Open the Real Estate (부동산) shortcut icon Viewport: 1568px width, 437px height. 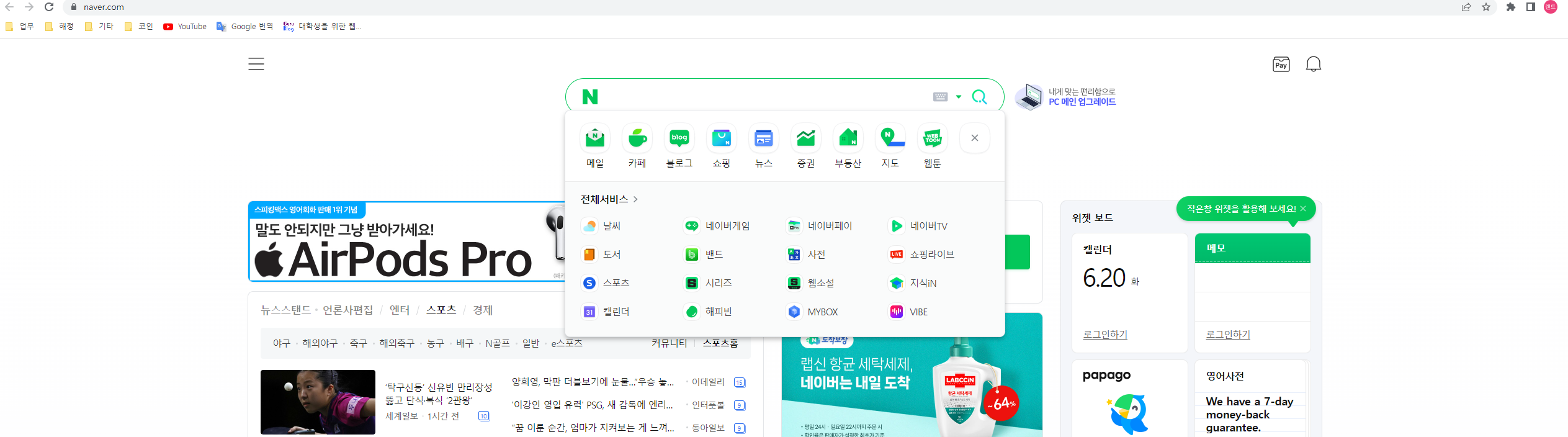pyautogui.click(x=848, y=138)
